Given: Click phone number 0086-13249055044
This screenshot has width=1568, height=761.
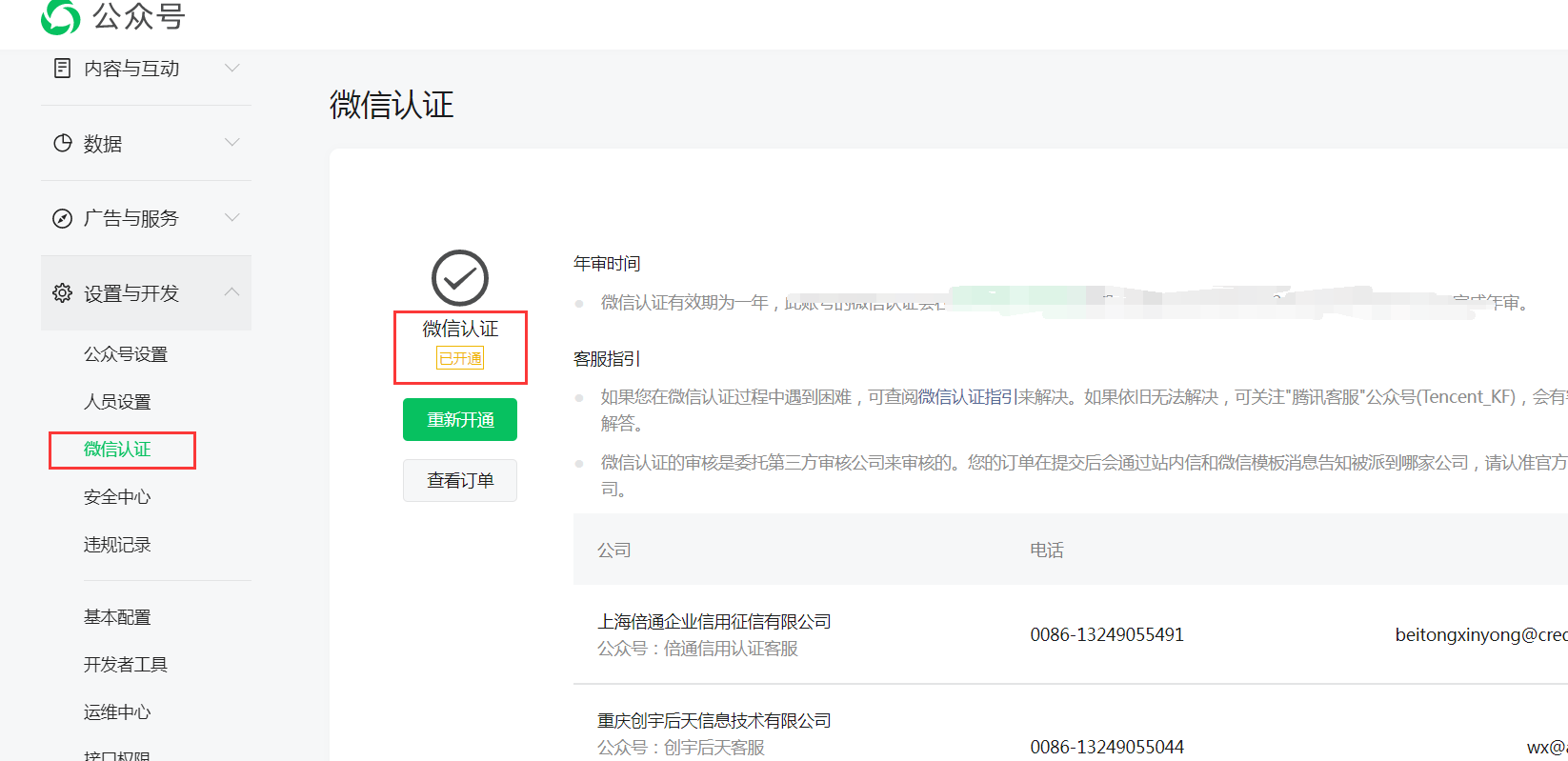Looking at the screenshot, I should 1107,748.
